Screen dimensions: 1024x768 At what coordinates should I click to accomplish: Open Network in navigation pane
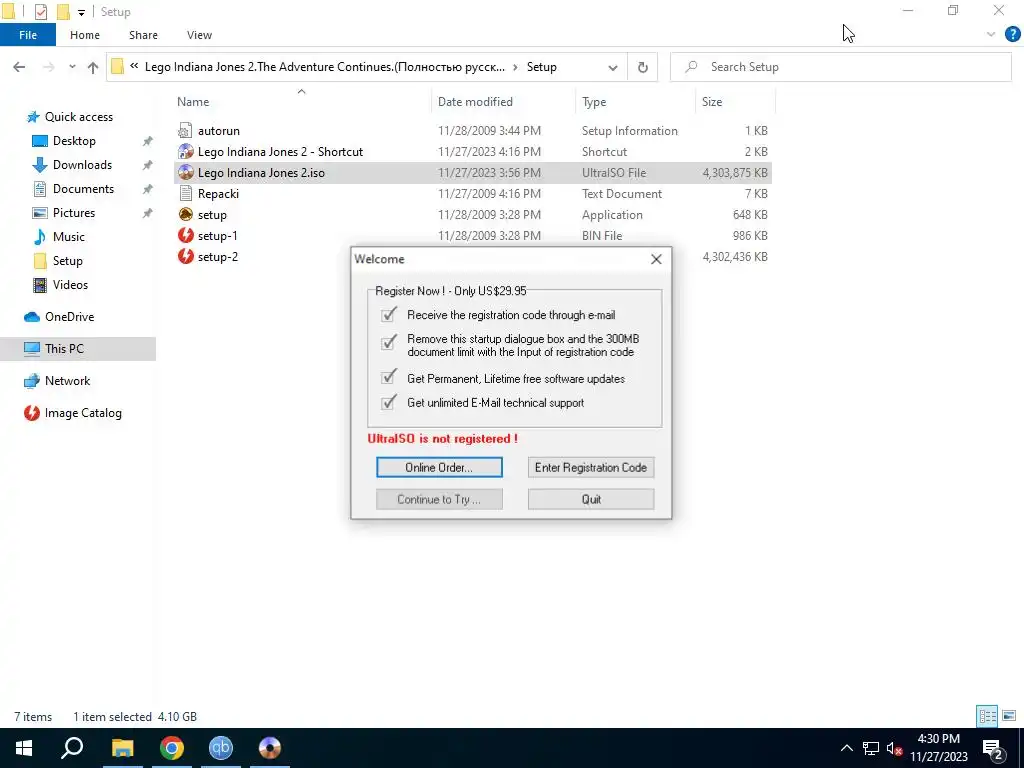67,381
